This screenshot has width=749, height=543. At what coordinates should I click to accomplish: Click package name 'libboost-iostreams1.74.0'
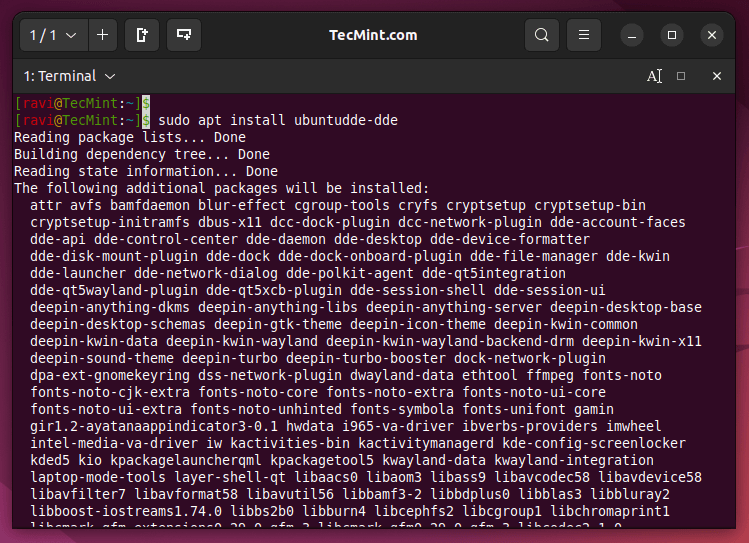point(126,511)
